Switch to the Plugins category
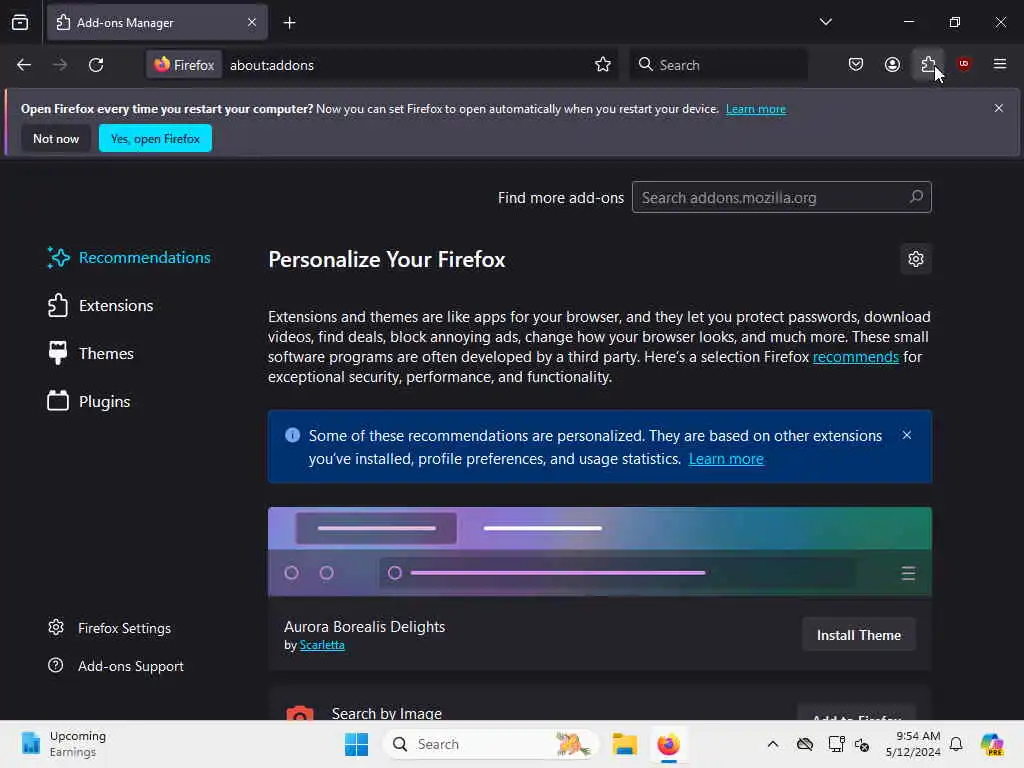 (x=88, y=402)
